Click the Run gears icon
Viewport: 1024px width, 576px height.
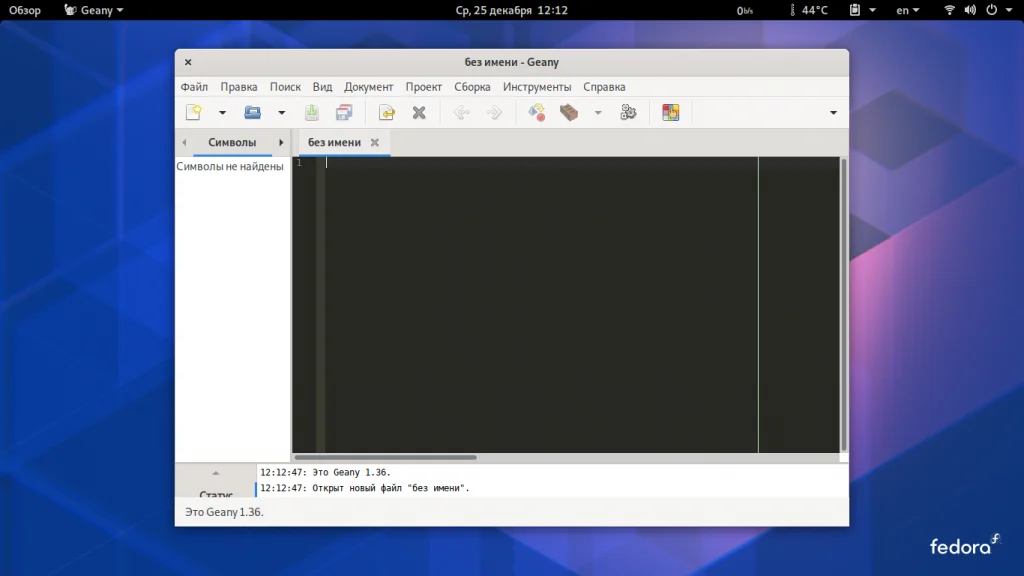(x=628, y=113)
